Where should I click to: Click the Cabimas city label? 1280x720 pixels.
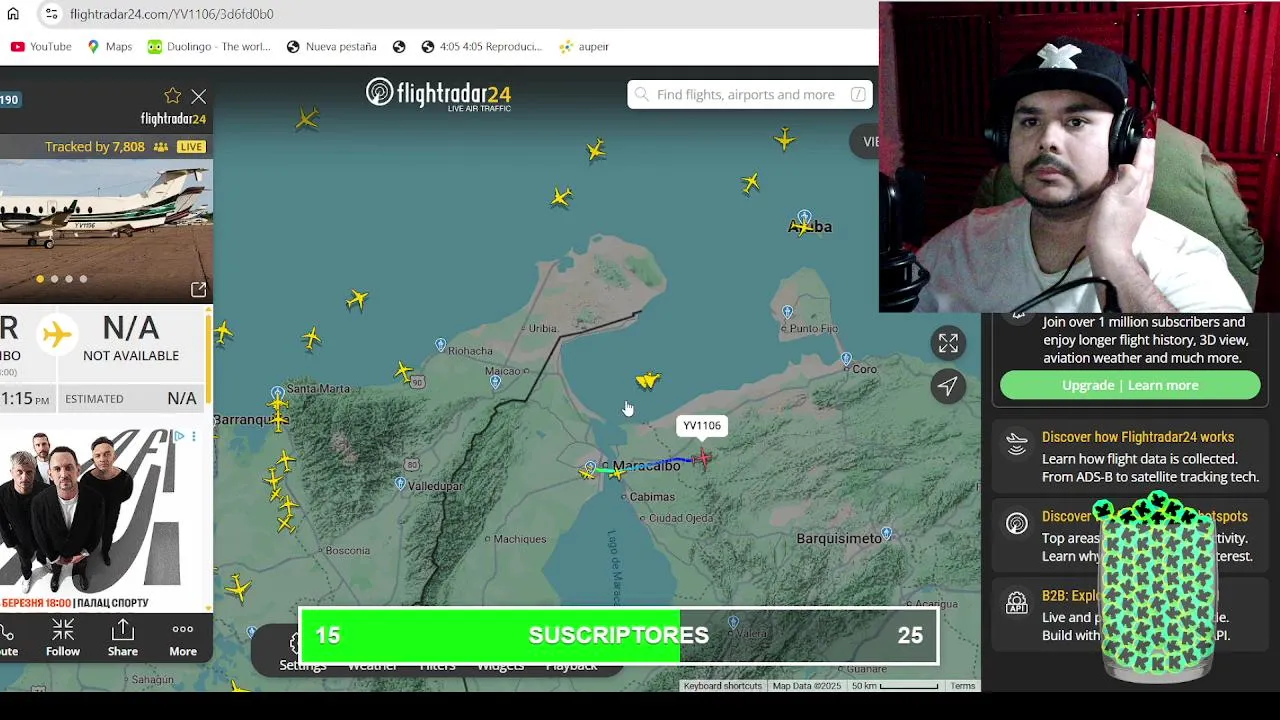pyautogui.click(x=652, y=497)
